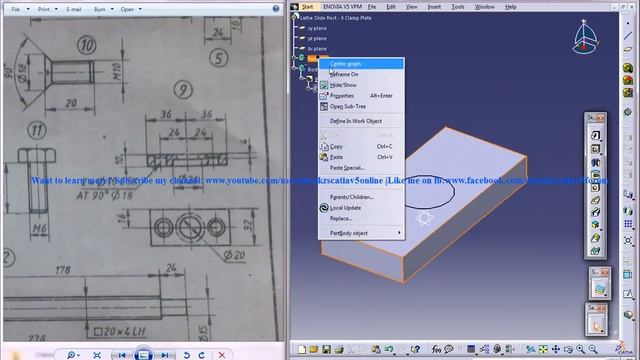Select the Rib tool
640x360 pixels.
(595, 200)
